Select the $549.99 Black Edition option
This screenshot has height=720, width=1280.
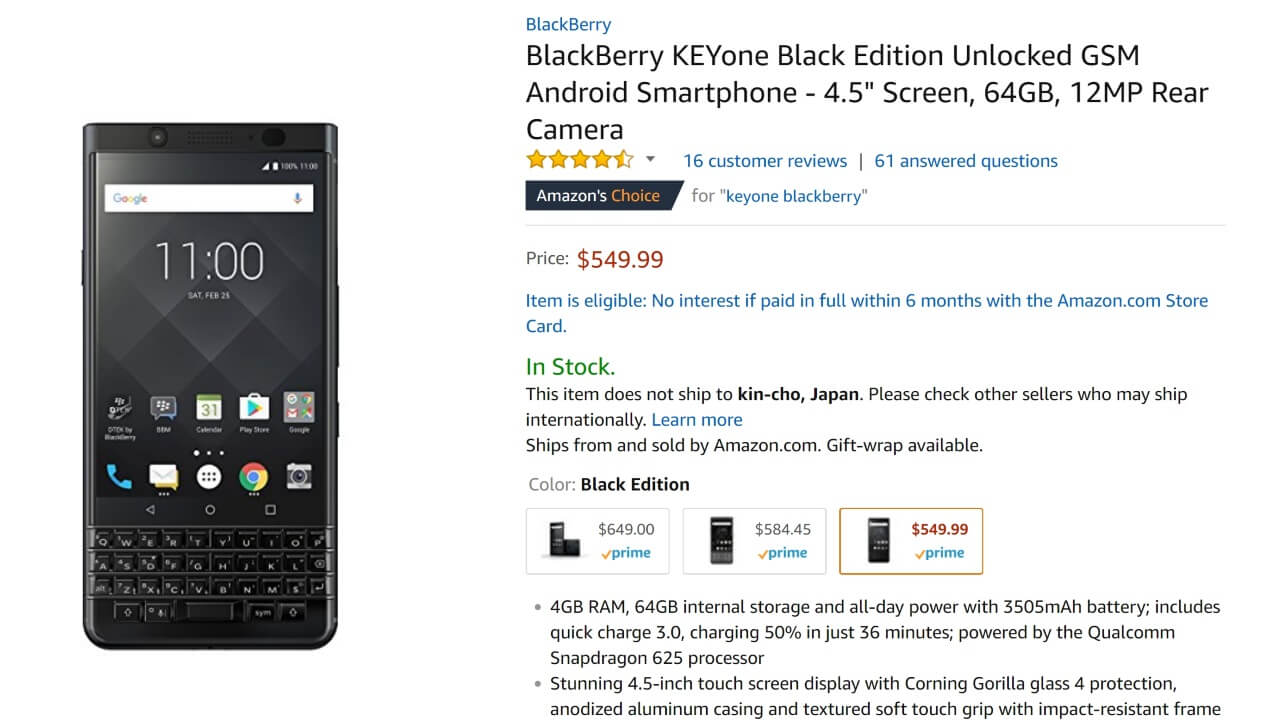911,541
